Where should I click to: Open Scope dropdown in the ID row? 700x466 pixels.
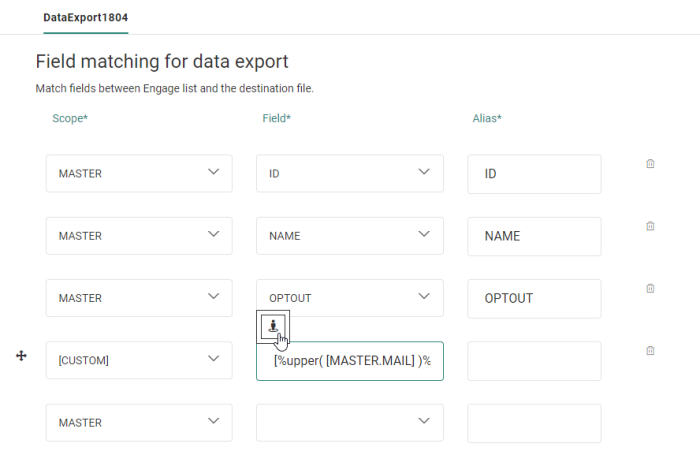pos(139,174)
